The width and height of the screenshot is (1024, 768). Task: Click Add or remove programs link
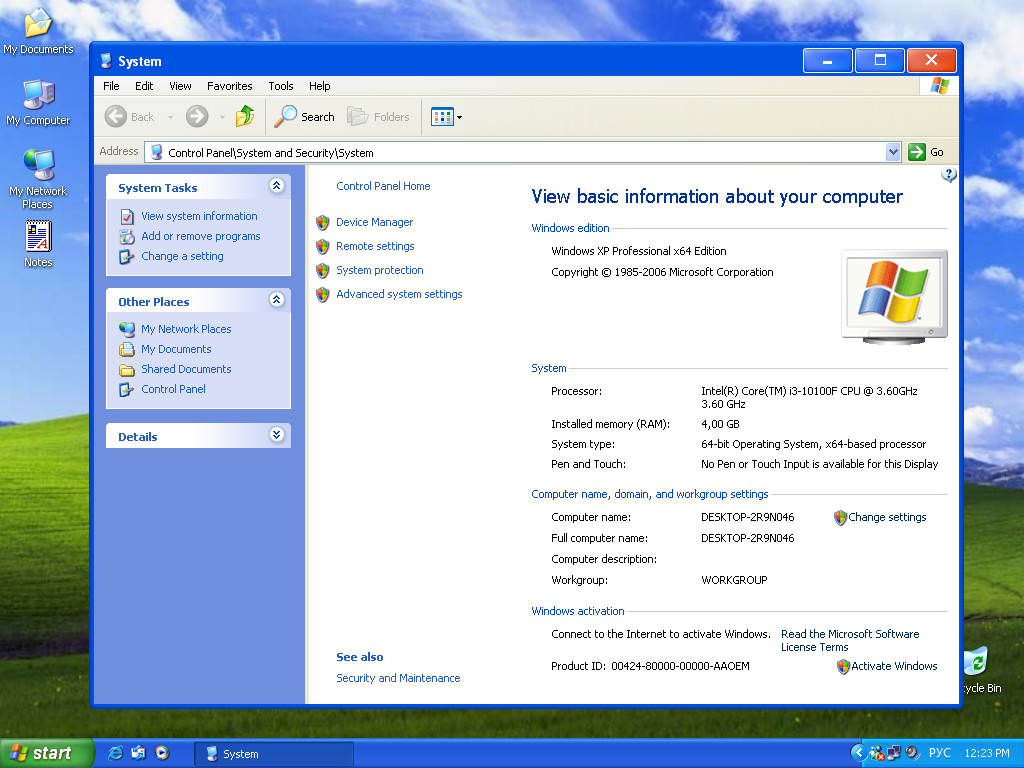200,236
